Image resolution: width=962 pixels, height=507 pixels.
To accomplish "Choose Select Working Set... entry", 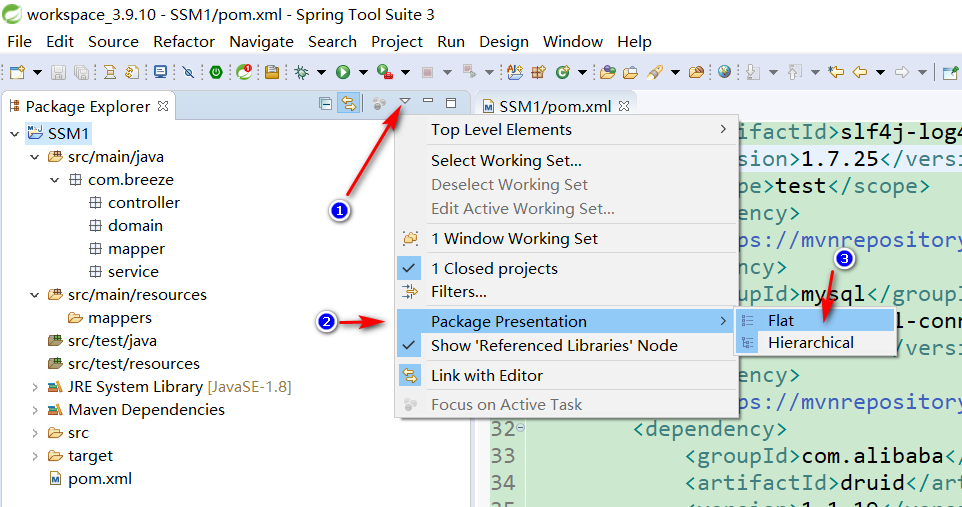I will (566, 160).
